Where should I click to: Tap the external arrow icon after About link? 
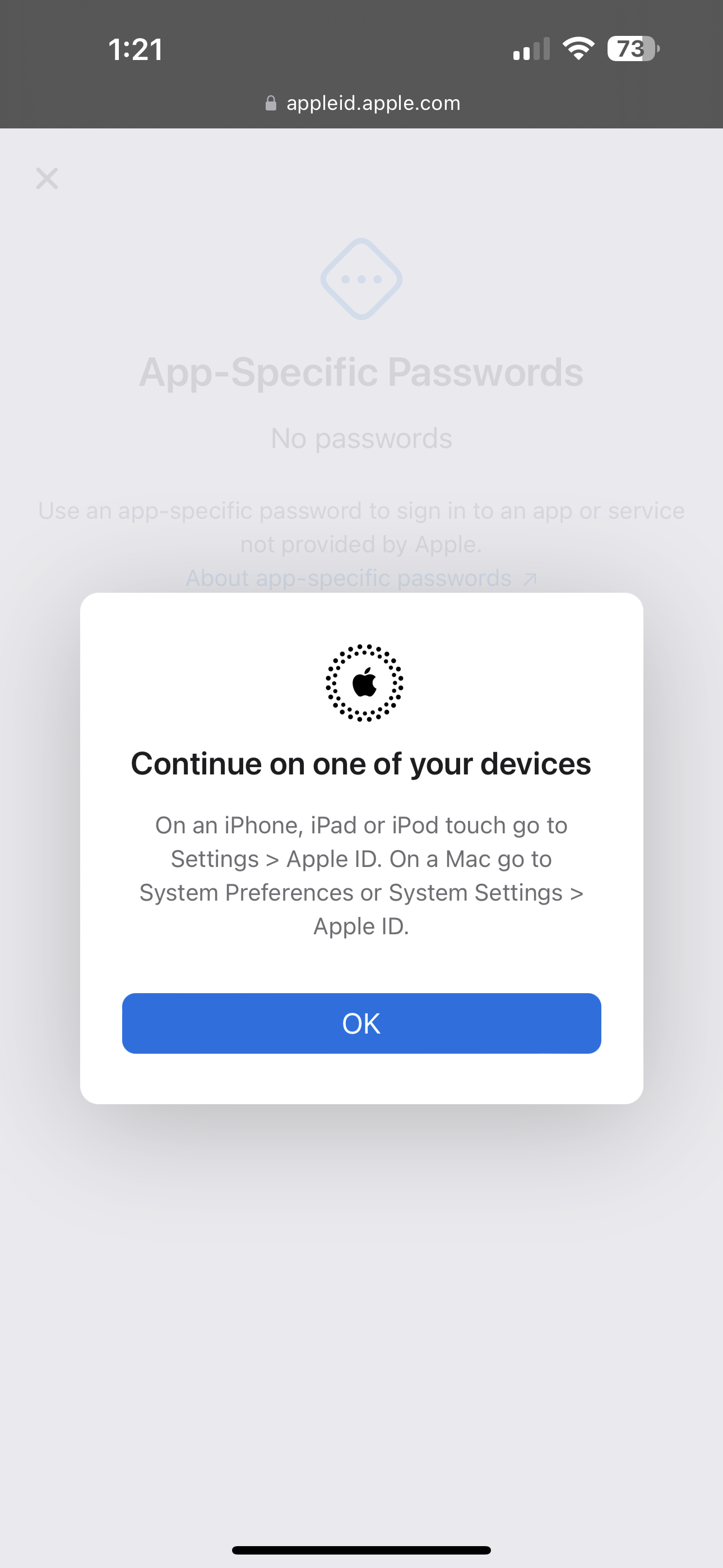(x=530, y=579)
